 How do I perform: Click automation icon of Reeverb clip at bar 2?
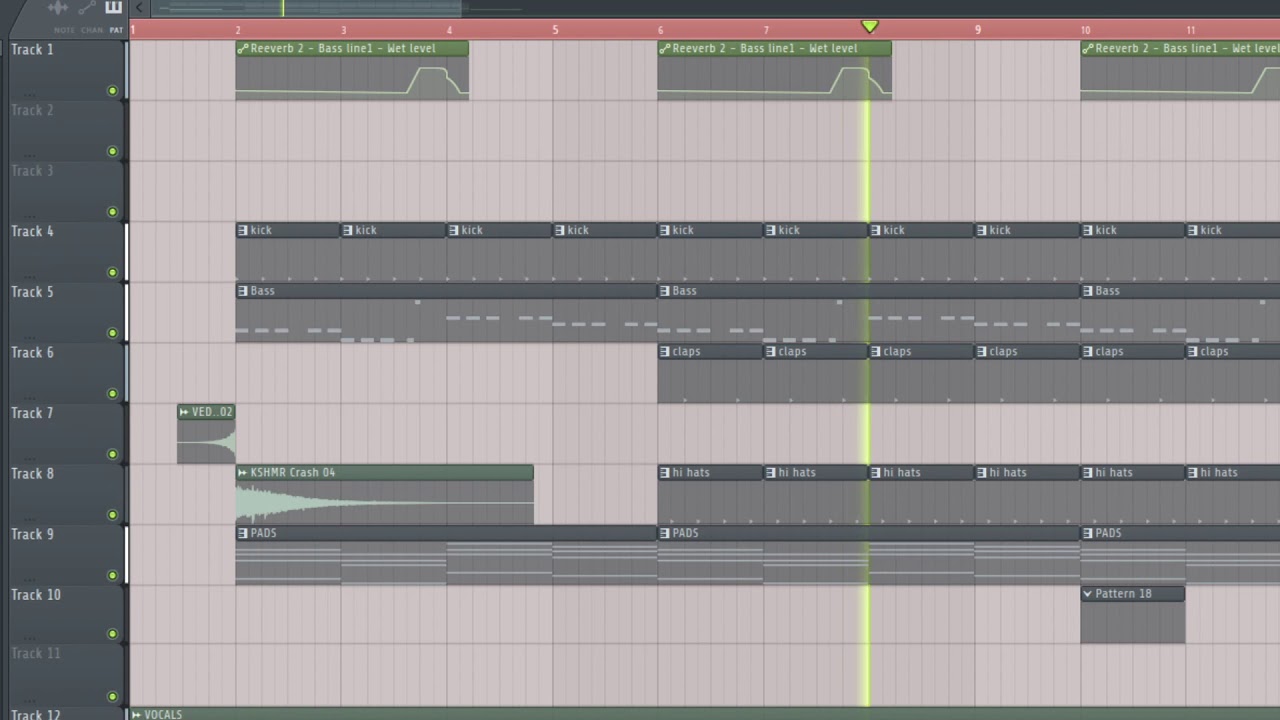tap(243, 48)
